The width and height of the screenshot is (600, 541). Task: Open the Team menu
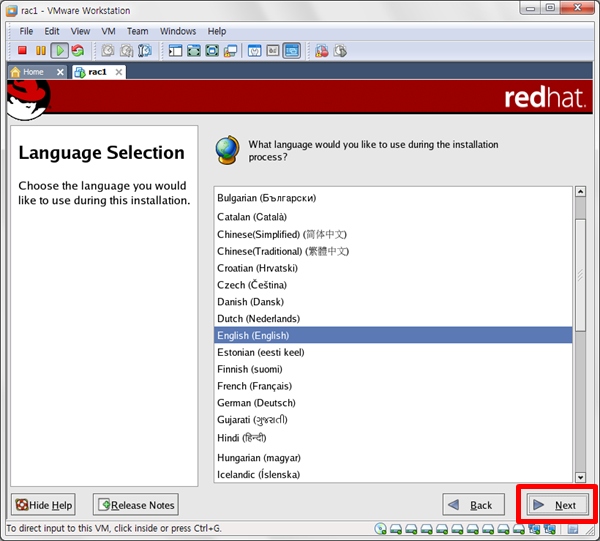click(137, 31)
